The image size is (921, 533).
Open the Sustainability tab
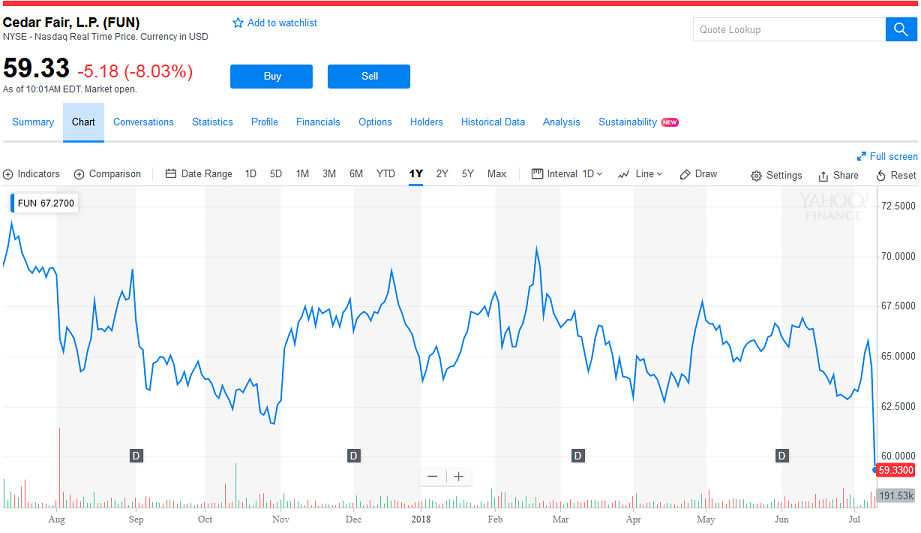[x=627, y=122]
